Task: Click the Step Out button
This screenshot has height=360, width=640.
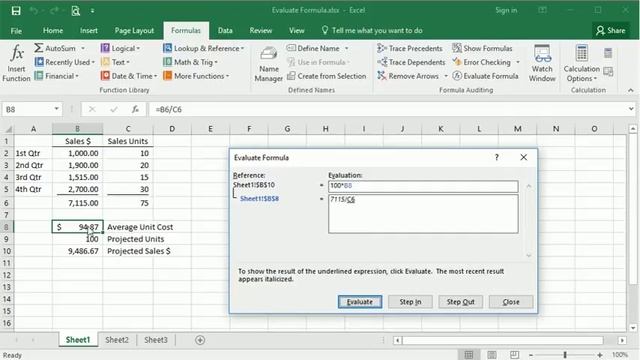Action: 460,302
